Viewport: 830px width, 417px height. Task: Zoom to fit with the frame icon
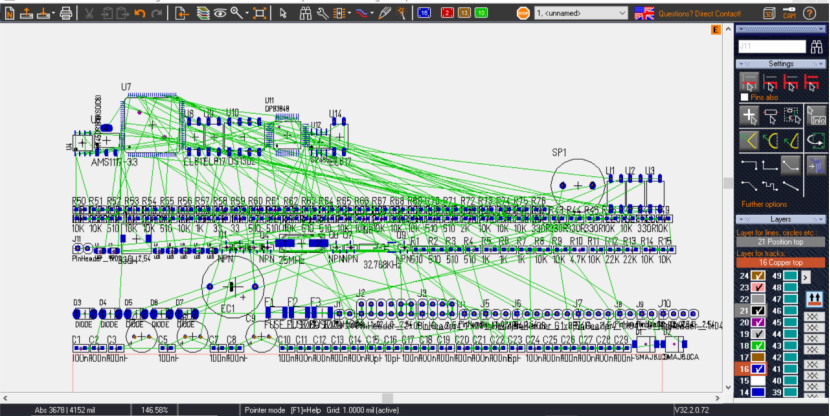259,13
